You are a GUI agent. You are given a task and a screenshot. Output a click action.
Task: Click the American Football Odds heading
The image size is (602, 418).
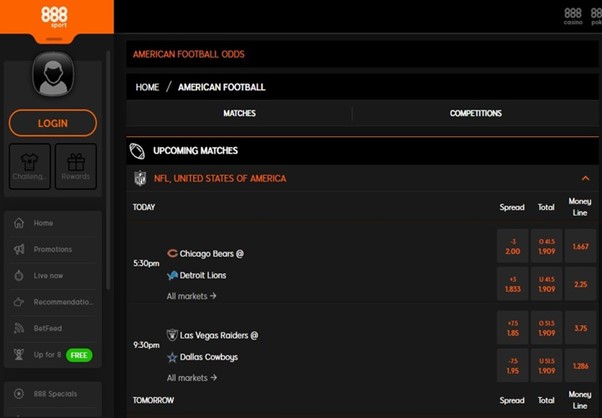point(189,54)
